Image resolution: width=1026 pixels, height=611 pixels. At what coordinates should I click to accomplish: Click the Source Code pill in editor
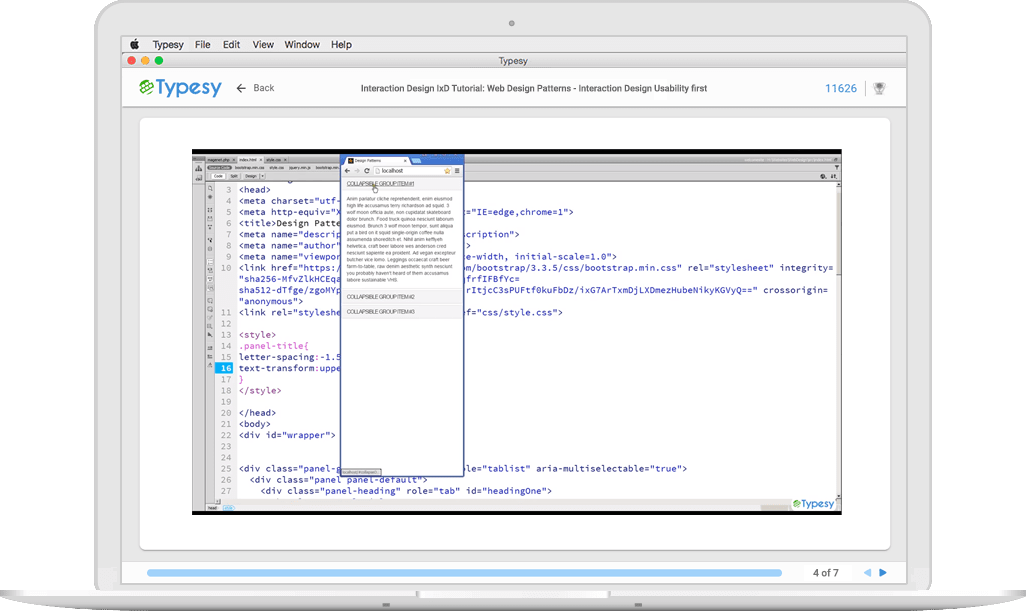coord(219,167)
